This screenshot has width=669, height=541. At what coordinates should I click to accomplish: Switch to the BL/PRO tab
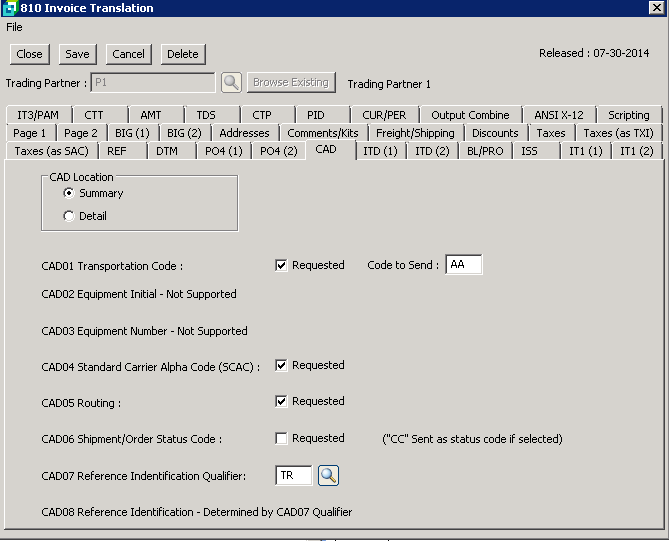pos(486,151)
